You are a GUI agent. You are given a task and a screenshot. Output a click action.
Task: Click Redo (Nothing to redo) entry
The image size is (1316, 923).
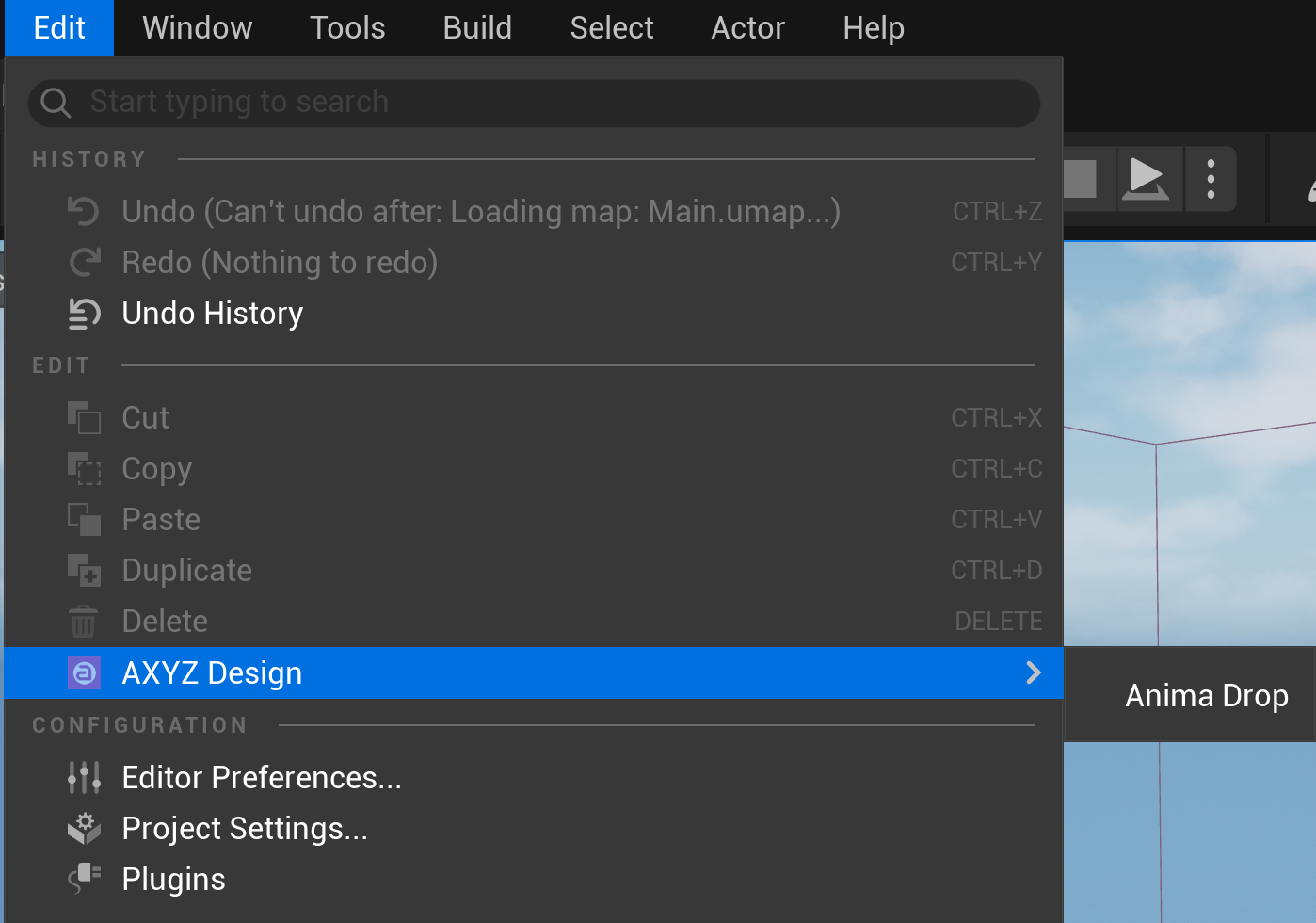pyautogui.click(x=534, y=262)
